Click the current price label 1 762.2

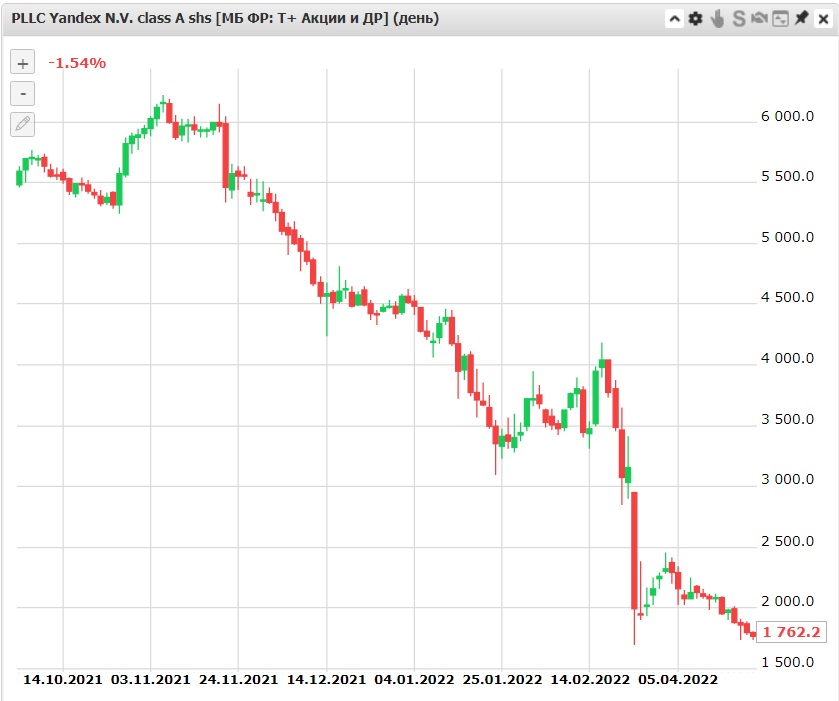click(x=790, y=632)
